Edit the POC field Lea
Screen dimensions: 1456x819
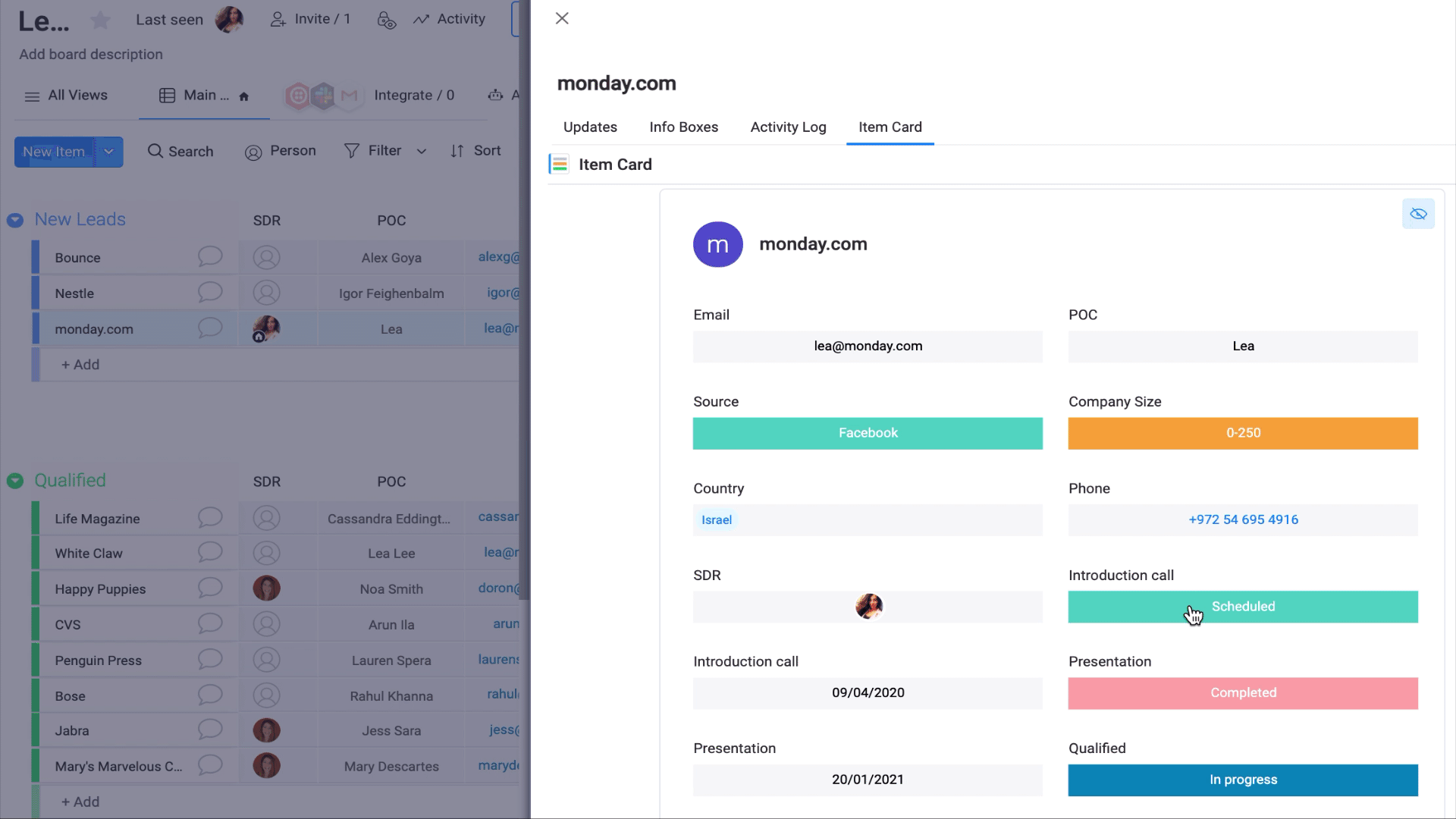pyautogui.click(x=1243, y=347)
